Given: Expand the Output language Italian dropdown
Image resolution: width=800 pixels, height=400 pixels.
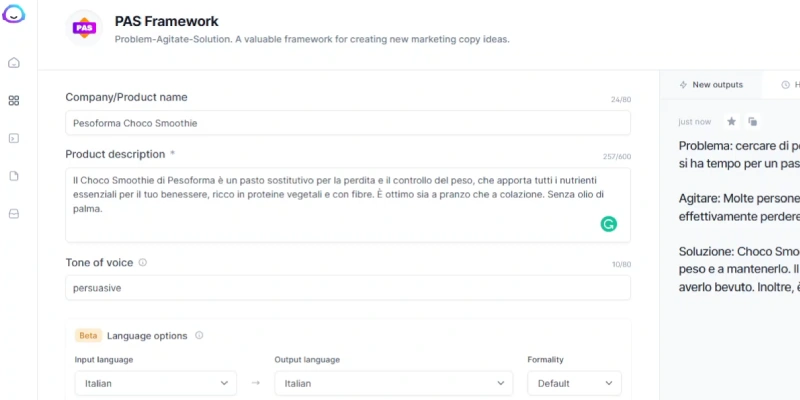Looking at the screenshot, I should pyautogui.click(x=393, y=383).
